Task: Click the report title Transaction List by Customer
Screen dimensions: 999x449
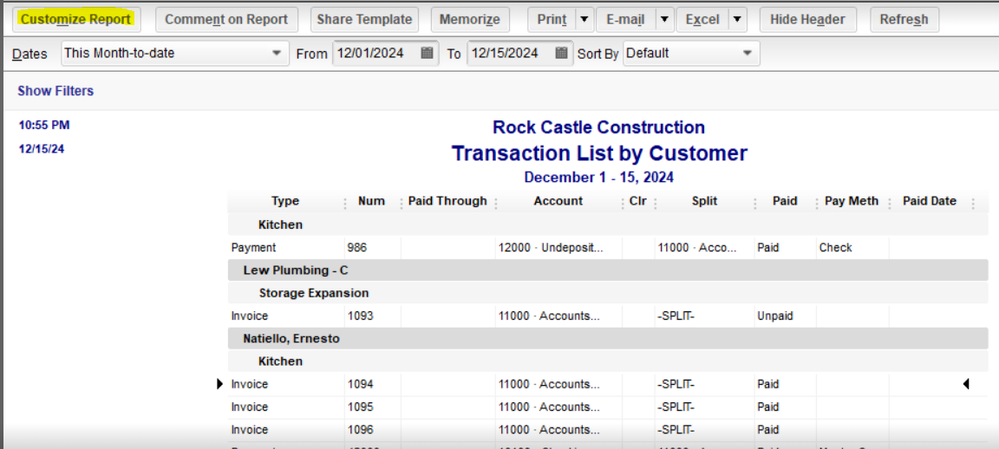Action: (x=599, y=153)
